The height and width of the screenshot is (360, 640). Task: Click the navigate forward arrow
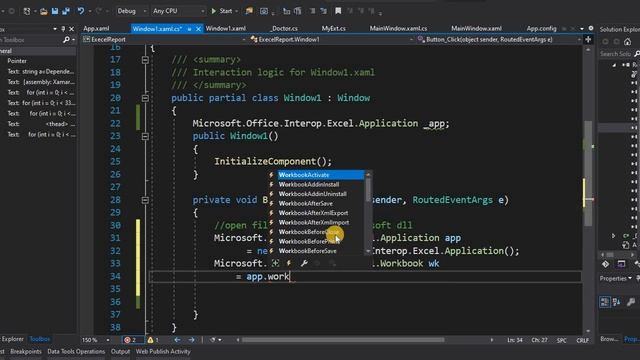[191, 340]
